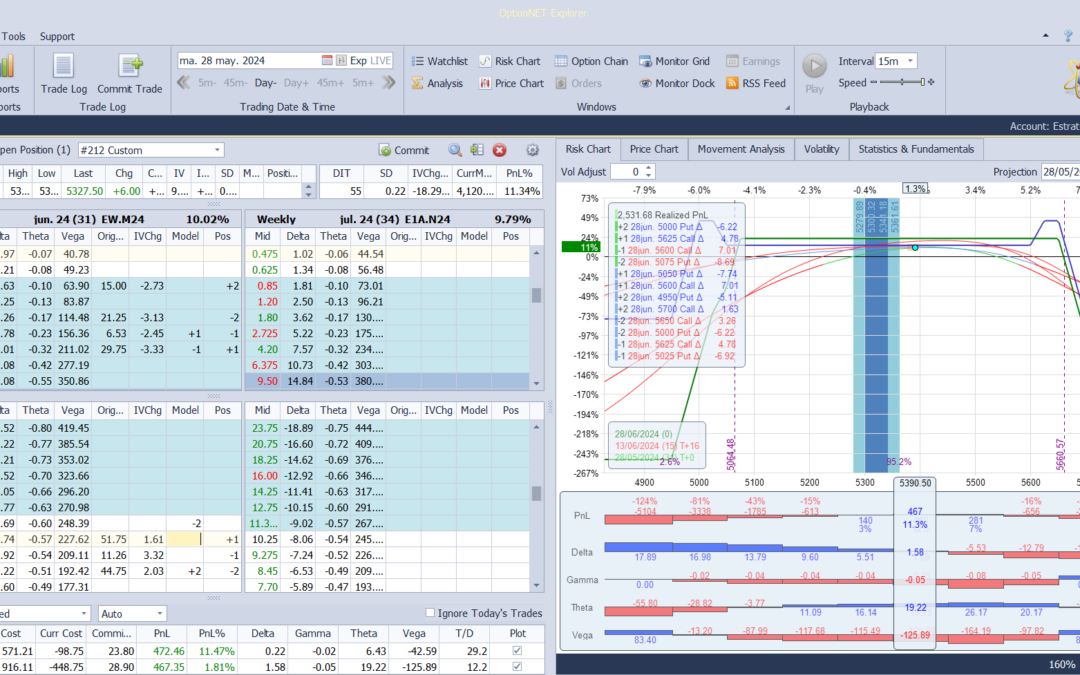Screen dimensions: 1080x675
Task: Increase playback speed with the plus icon
Action: click(931, 83)
